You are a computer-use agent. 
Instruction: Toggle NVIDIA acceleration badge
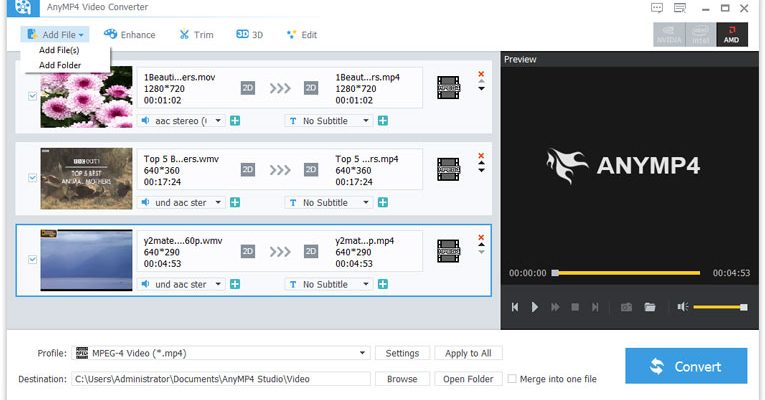pos(669,35)
